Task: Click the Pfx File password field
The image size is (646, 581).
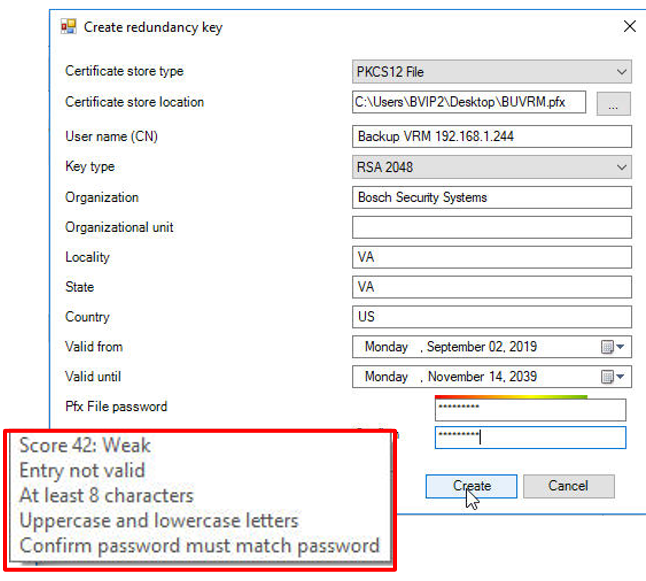Action: pyautogui.click(x=530, y=409)
